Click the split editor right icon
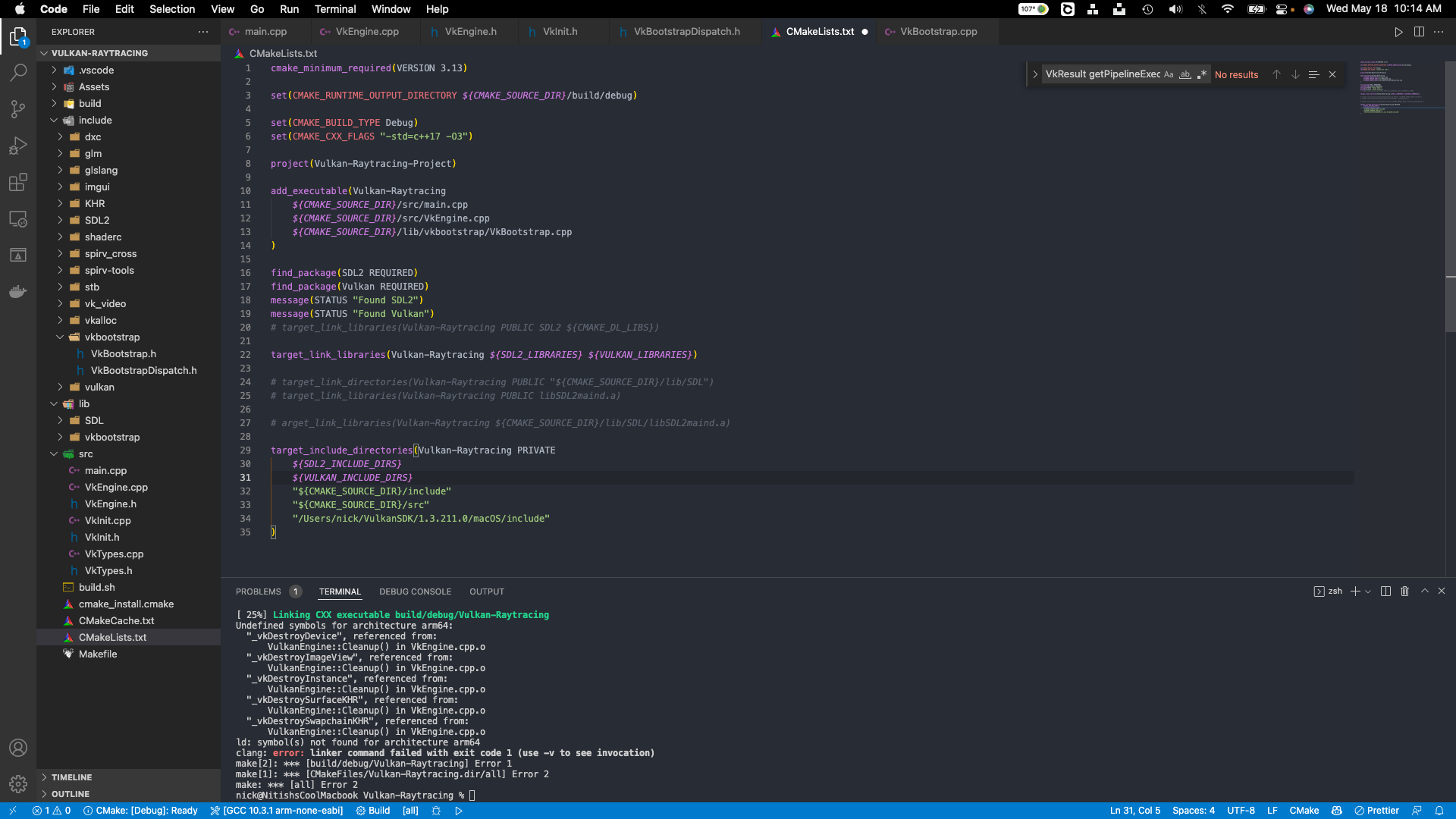The width and height of the screenshot is (1456, 819). pyautogui.click(x=1419, y=32)
